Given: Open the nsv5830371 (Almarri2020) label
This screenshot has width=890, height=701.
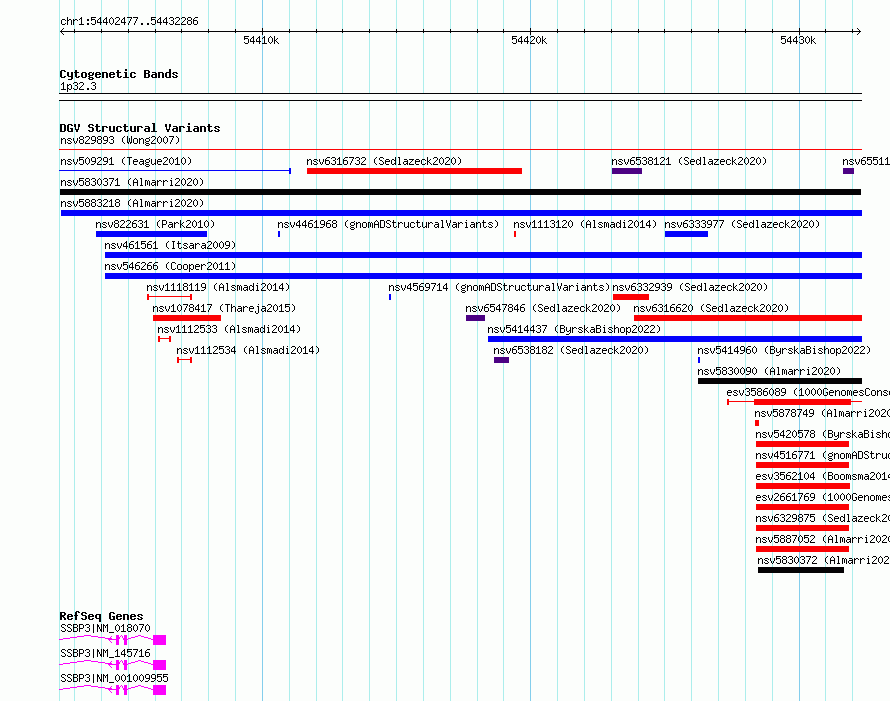Looking at the screenshot, I should tap(132, 182).
